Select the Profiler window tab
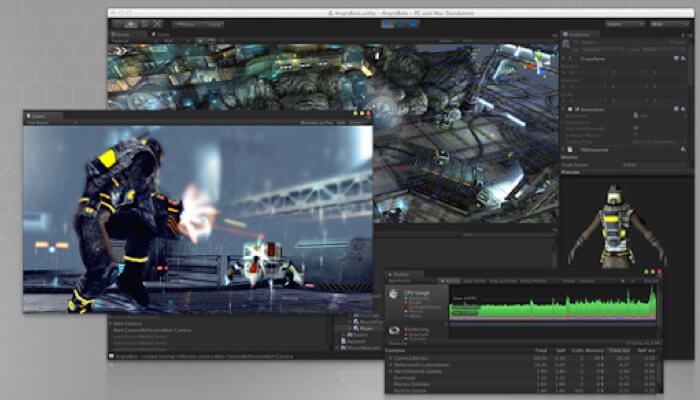Image resolution: width=700 pixels, height=400 pixels. click(402, 272)
